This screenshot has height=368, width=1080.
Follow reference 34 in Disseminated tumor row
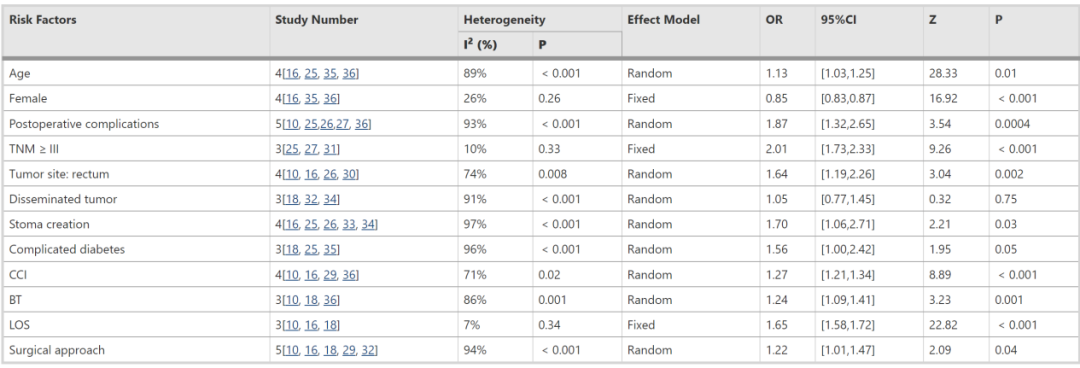coord(329,199)
